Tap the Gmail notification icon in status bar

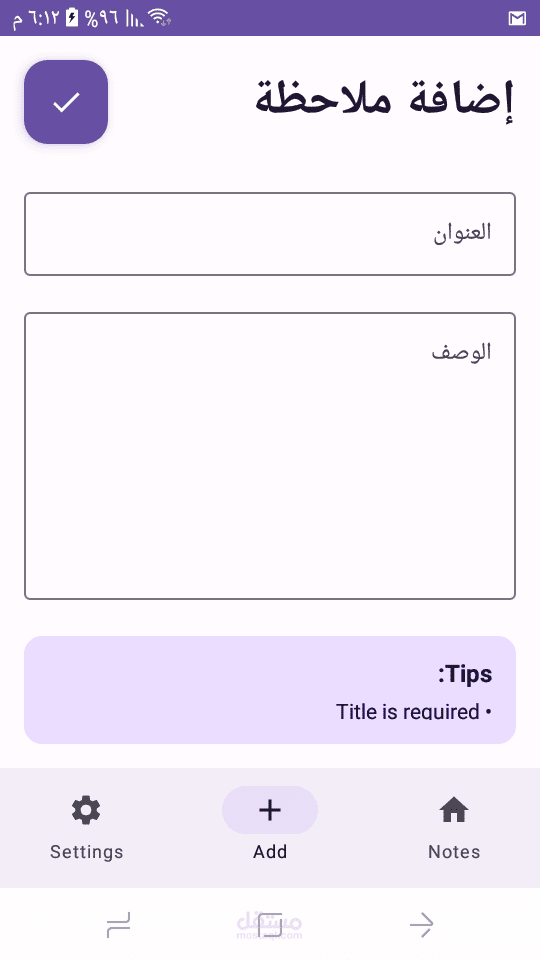tap(517, 18)
